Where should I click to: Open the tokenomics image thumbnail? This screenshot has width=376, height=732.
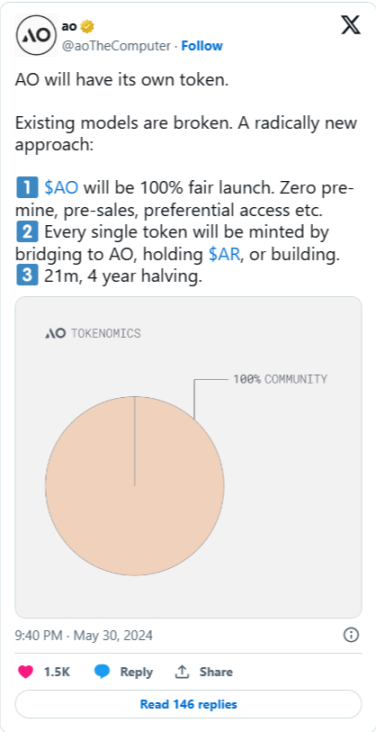tap(188, 457)
